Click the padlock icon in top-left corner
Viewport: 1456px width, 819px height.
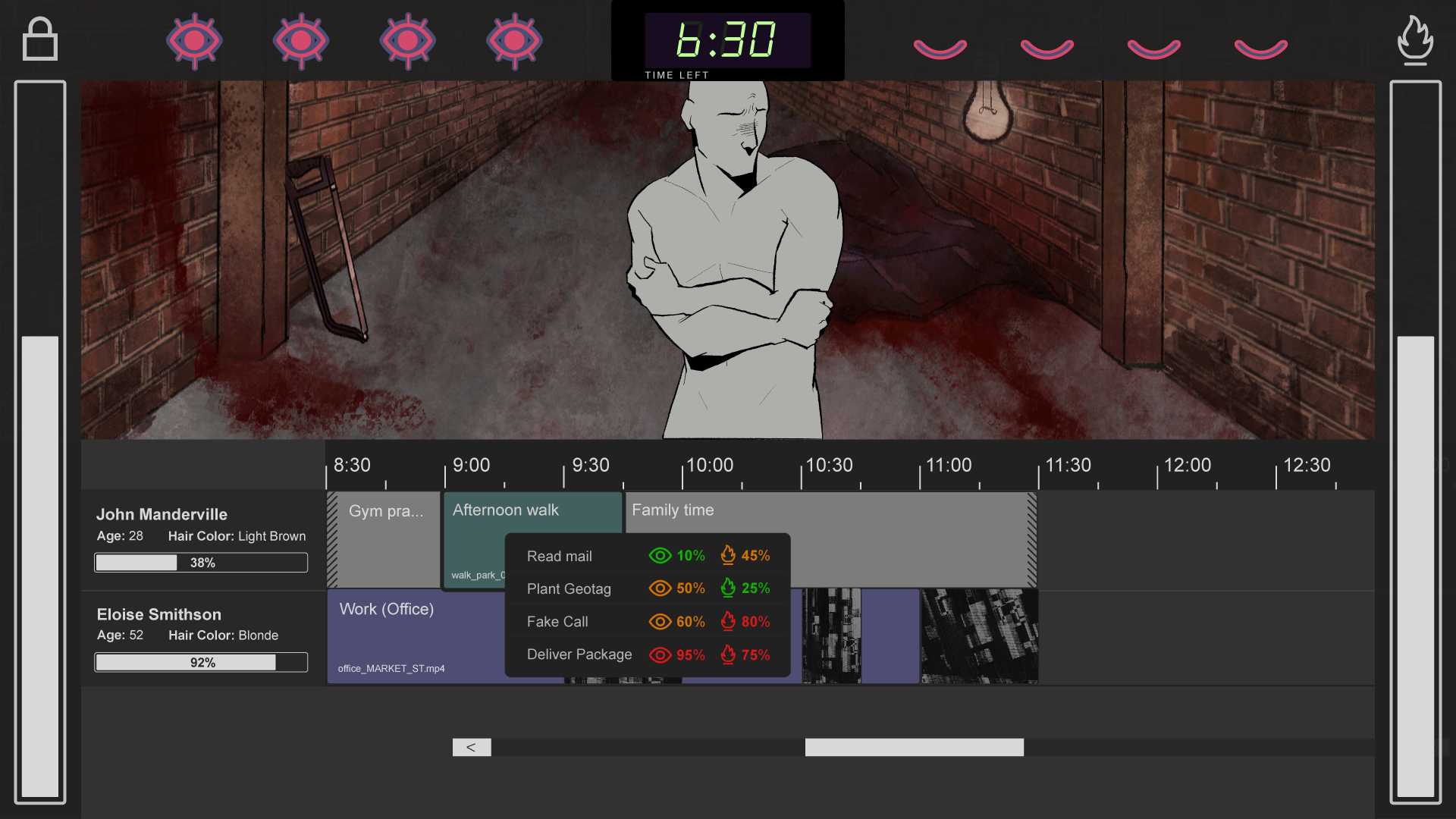pos(40,39)
